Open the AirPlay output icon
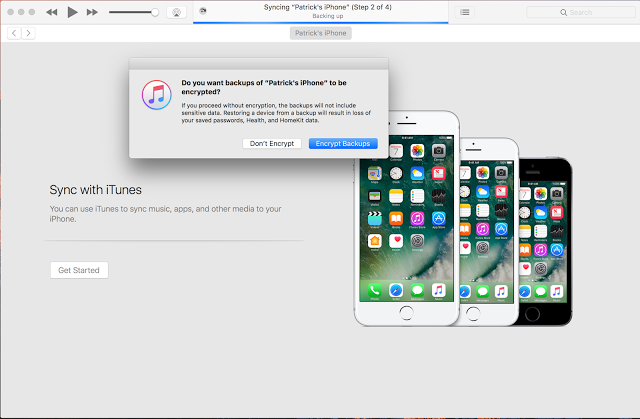The image size is (640, 419). [x=176, y=12]
